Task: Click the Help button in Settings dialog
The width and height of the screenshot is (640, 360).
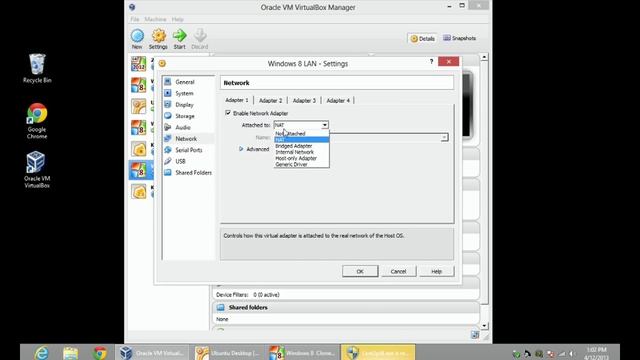Action: point(437,271)
